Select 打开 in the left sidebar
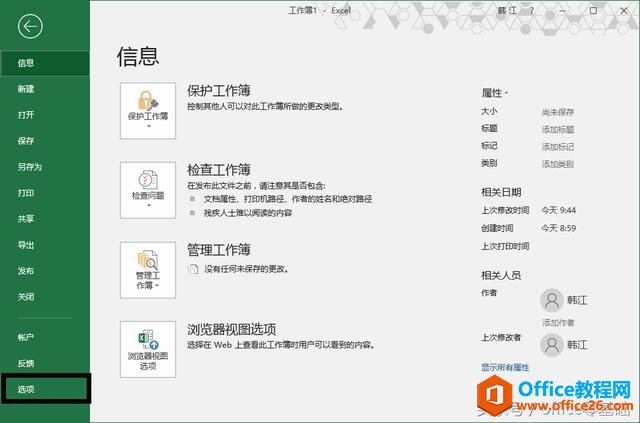This screenshot has width=640, height=423. (26, 115)
